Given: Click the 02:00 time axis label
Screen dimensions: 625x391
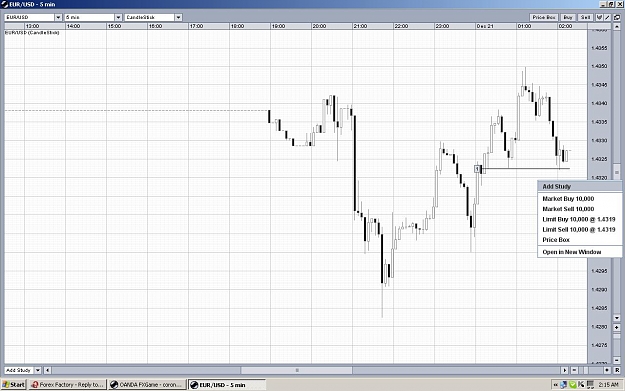Looking at the screenshot, I should [x=565, y=26].
